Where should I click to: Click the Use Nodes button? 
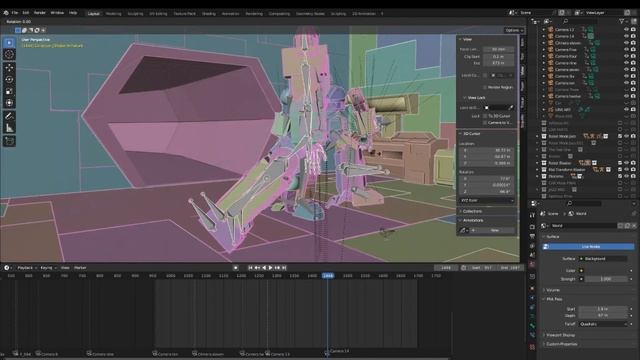pyautogui.click(x=588, y=247)
